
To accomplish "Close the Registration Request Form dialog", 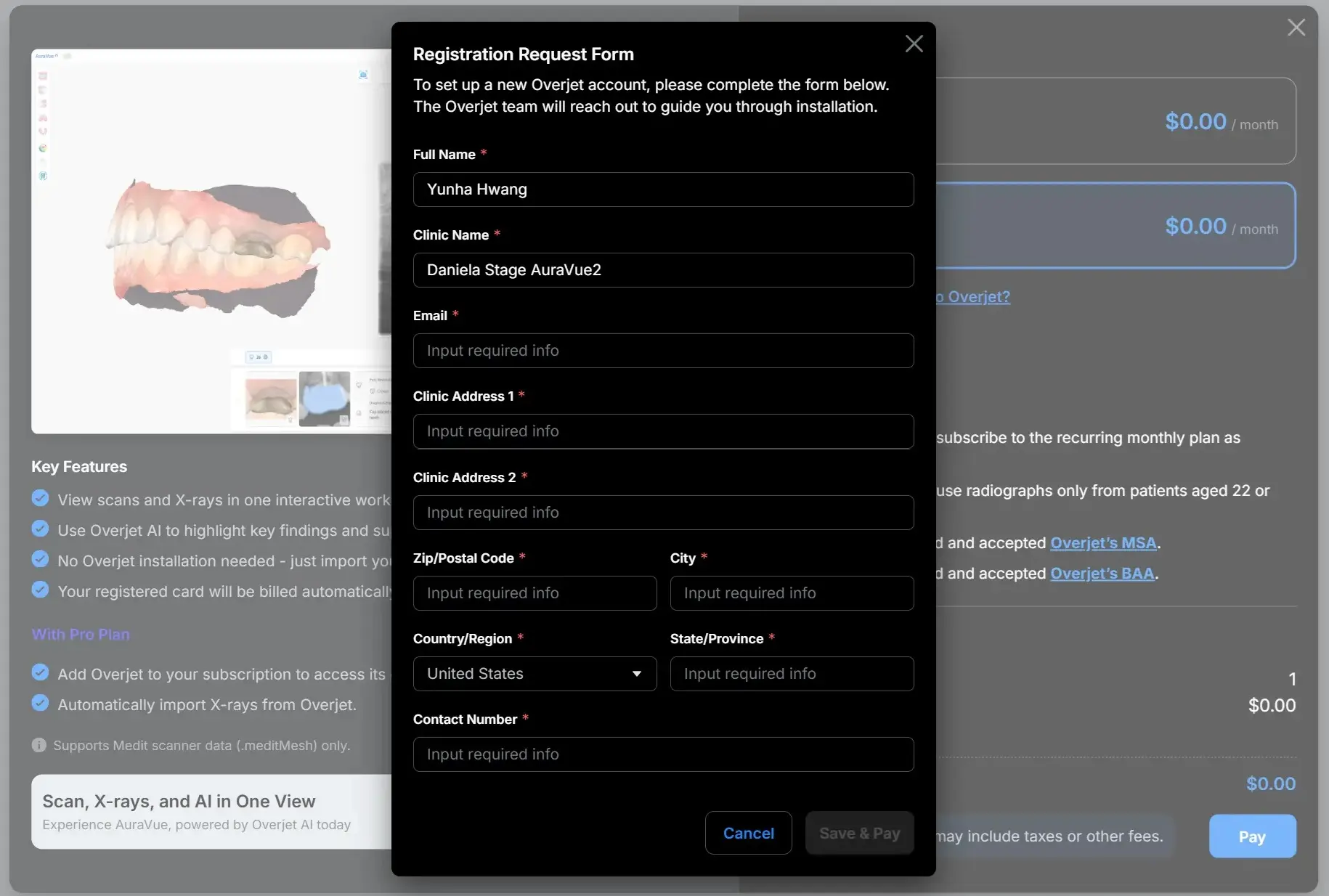I will [914, 44].
